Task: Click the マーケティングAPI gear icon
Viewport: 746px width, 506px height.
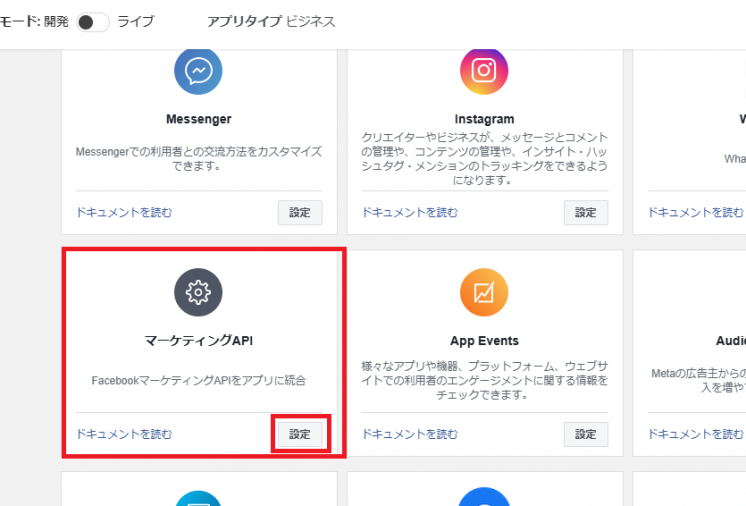Action: [x=198, y=292]
